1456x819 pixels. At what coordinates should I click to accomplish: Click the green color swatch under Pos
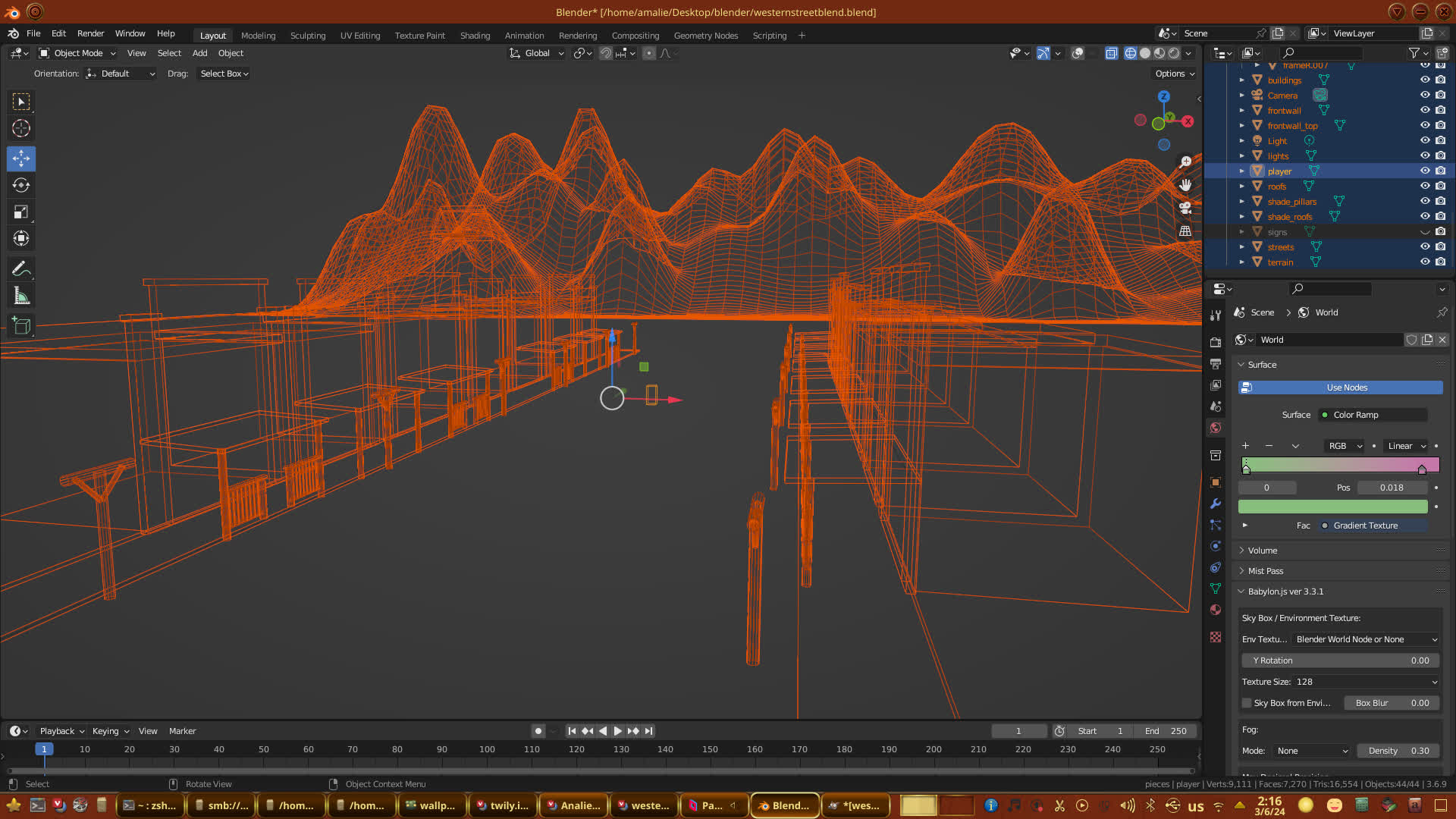tap(1332, 507)
